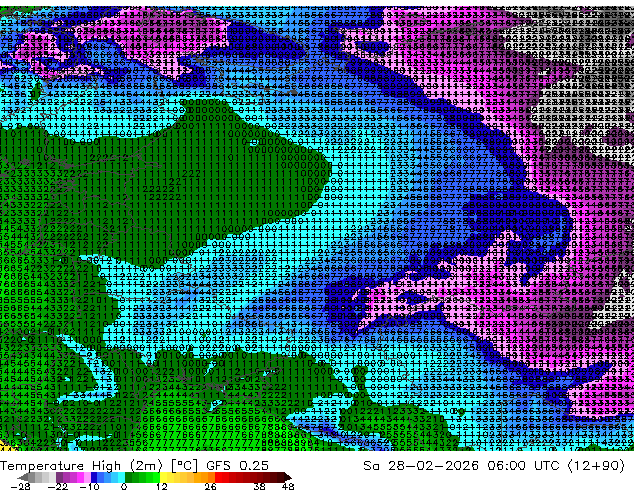634x490 pixels.
Task: Click the date 'Sa 28-02-2026'
Action: [x=421, y=466]
